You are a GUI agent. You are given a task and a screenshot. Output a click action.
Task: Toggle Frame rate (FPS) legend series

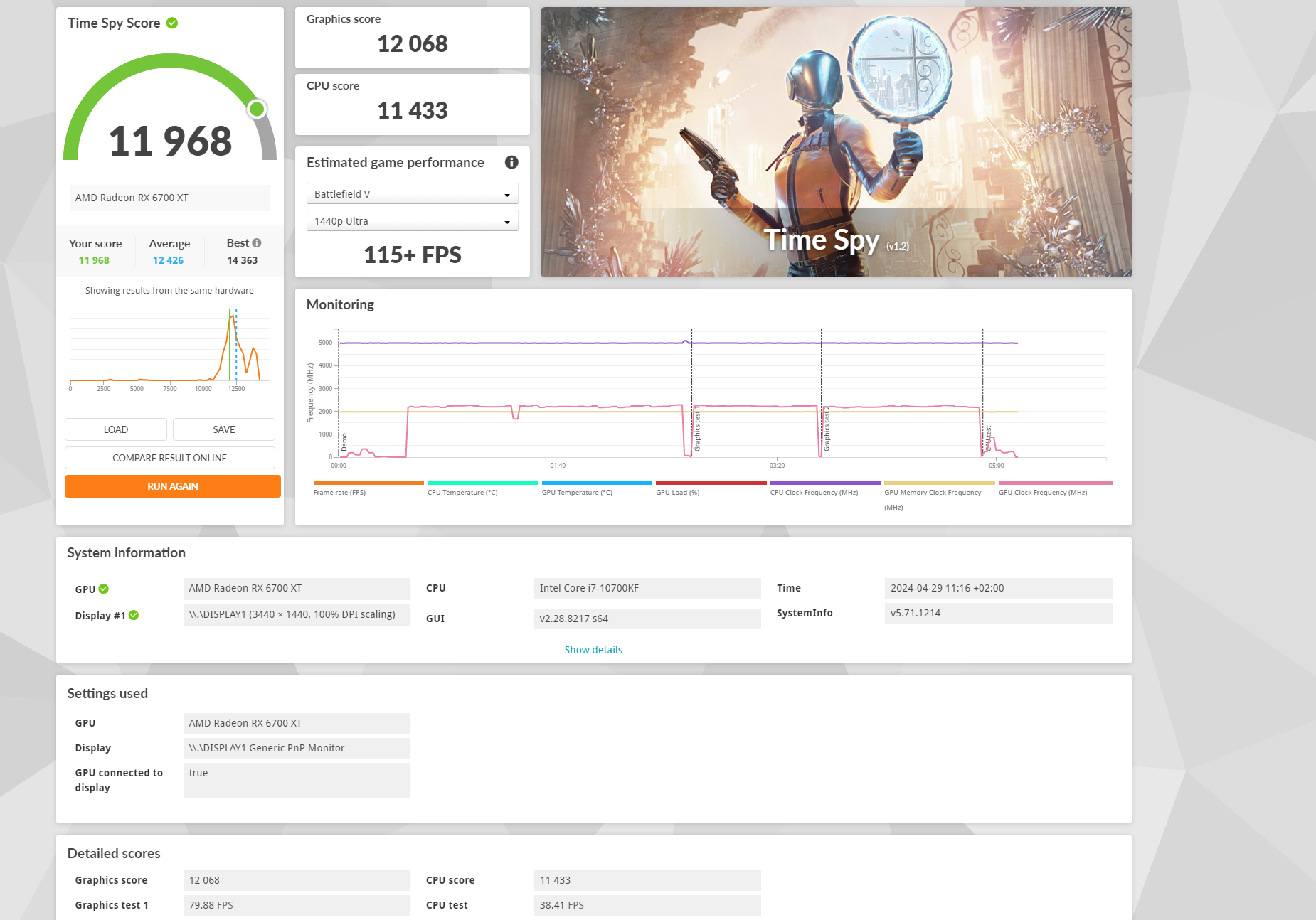pyautogui.click(x=368, y=488)
